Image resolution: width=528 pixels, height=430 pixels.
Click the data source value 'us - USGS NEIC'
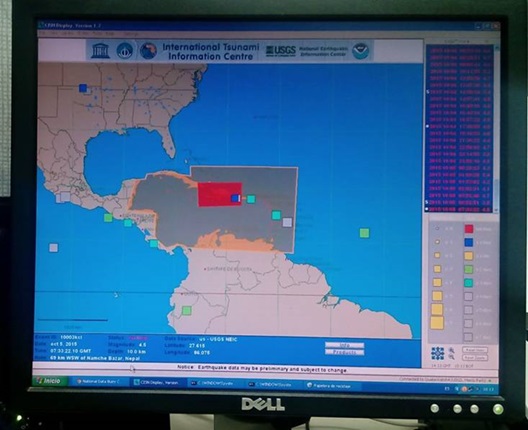(219, 339)
